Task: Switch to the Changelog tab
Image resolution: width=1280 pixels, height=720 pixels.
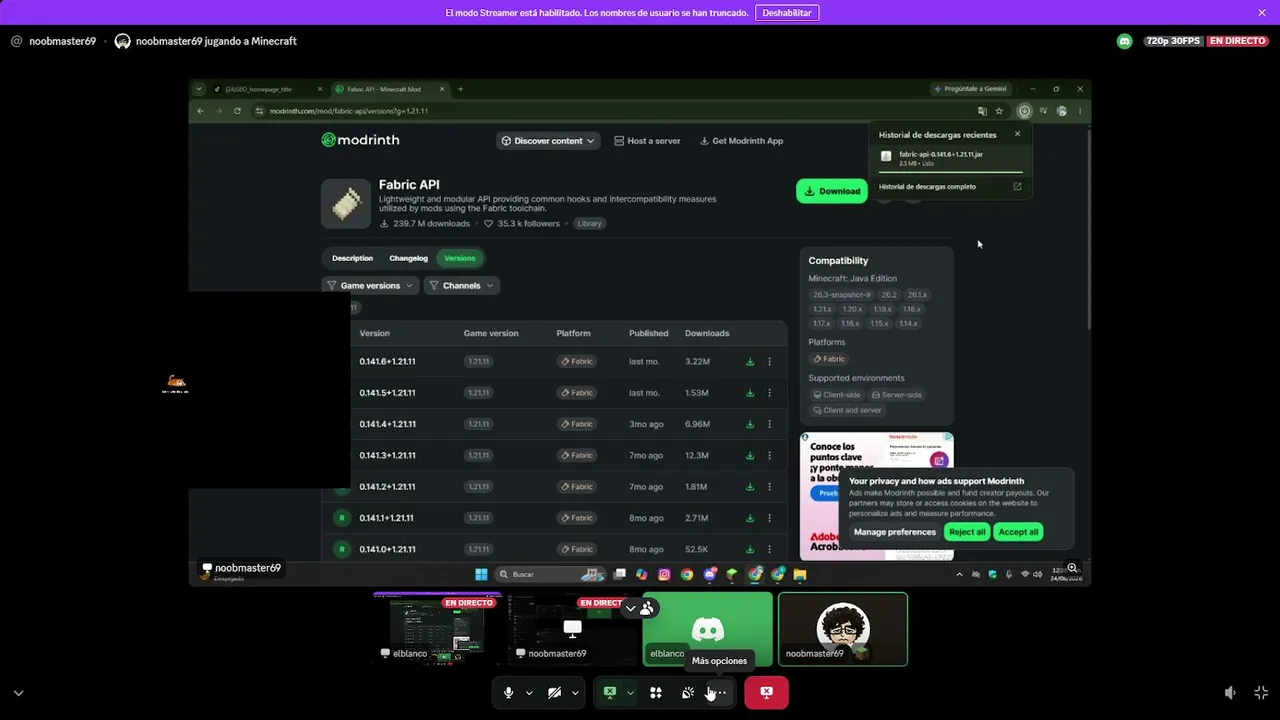Action: point(408,258)
